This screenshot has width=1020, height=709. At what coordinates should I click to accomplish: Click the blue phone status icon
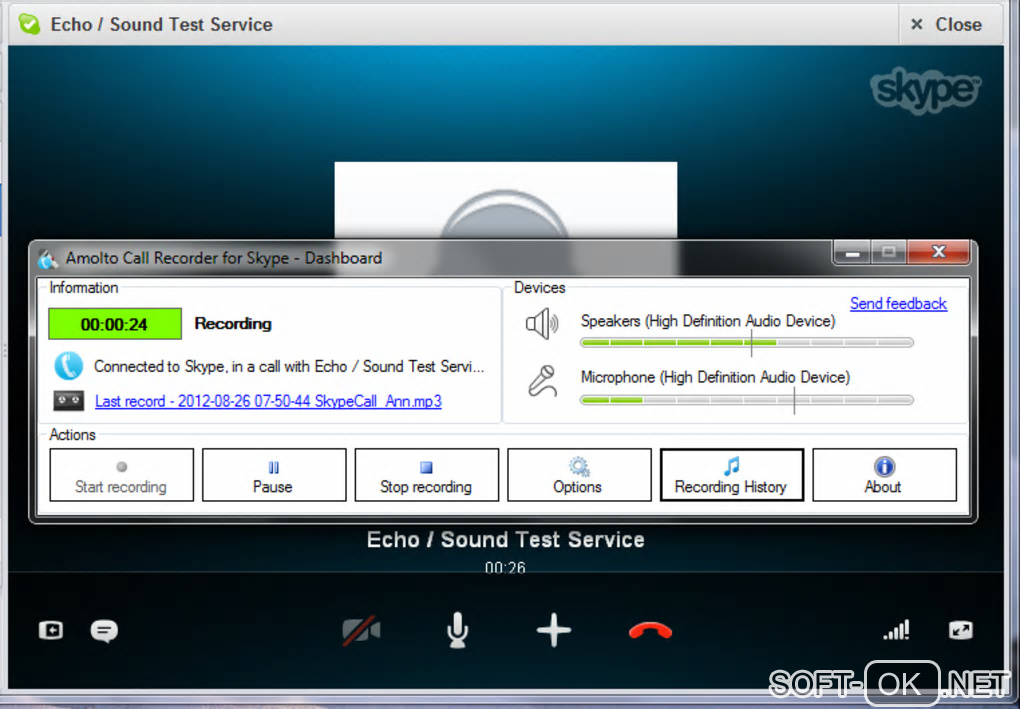tap(68, 366)
